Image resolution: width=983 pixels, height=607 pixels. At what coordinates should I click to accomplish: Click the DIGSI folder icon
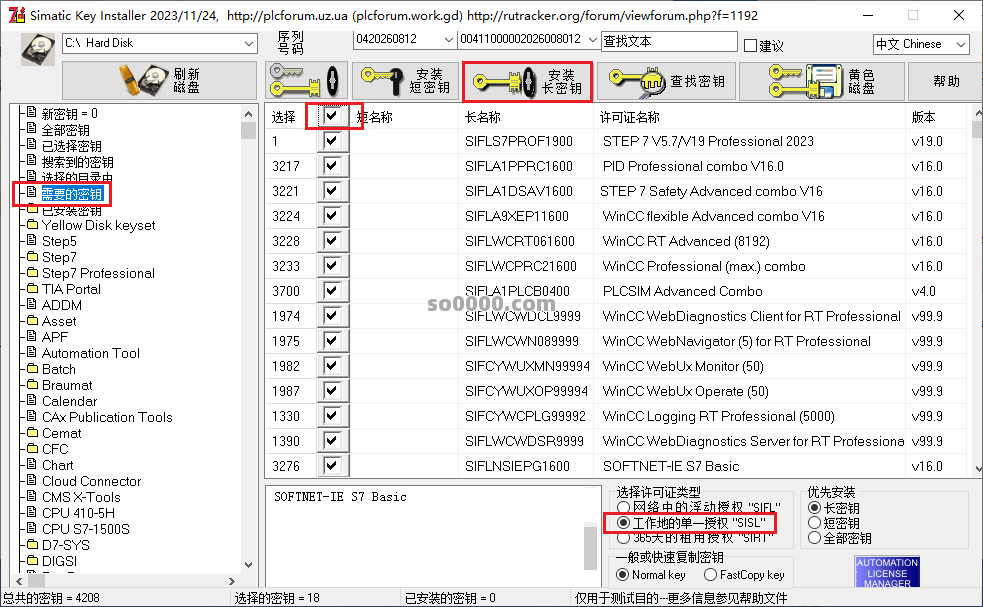tap(33, 561)
